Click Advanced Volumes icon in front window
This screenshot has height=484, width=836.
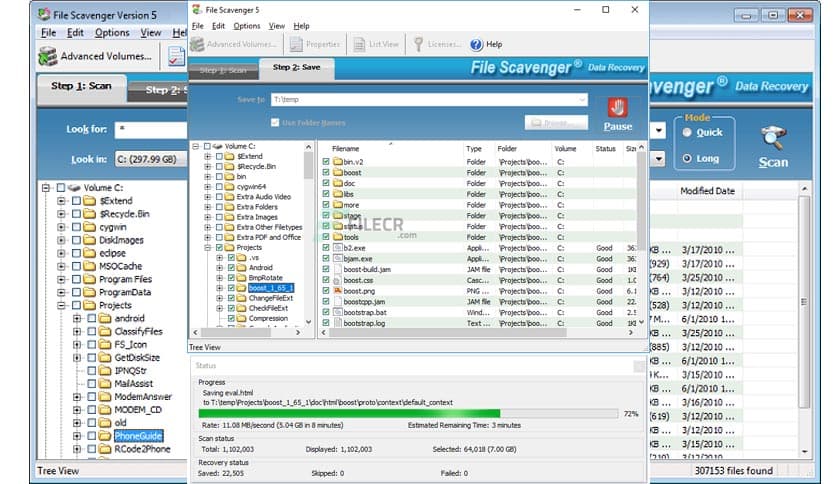tap(197, 44)
